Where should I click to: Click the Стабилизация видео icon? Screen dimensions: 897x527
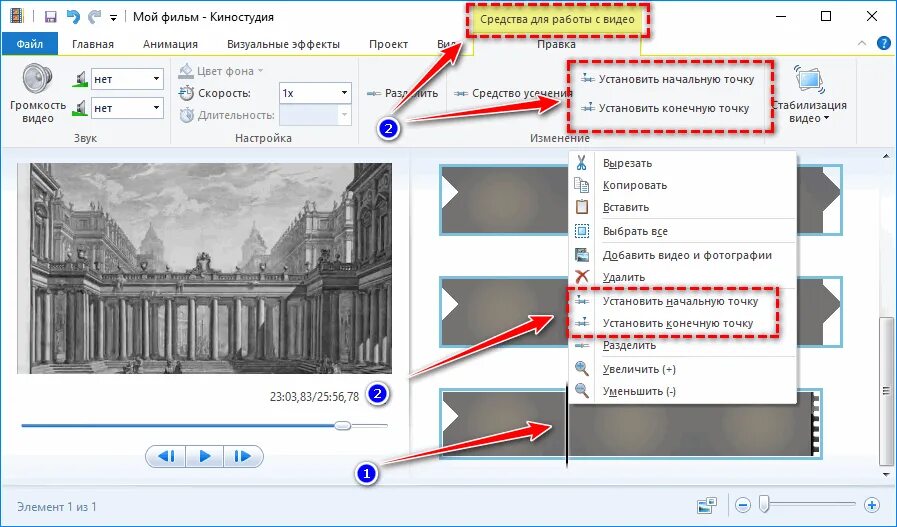point(809,80)
